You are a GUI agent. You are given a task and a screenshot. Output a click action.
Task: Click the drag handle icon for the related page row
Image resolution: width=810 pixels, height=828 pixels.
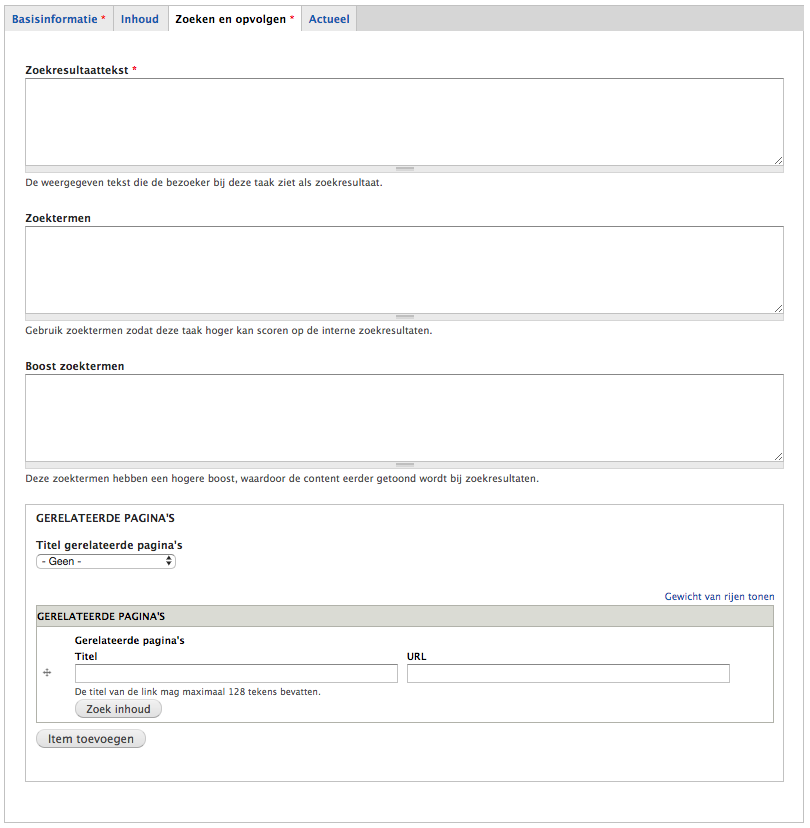click(47, 673)
